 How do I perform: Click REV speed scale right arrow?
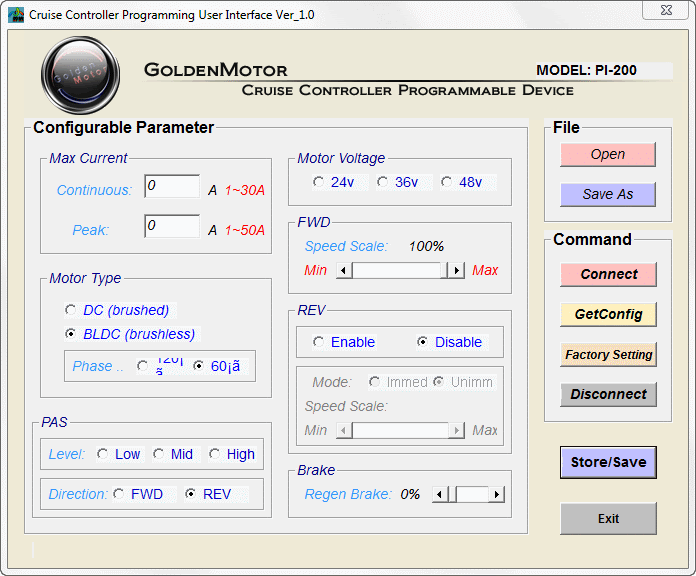(x=456, y=430)
